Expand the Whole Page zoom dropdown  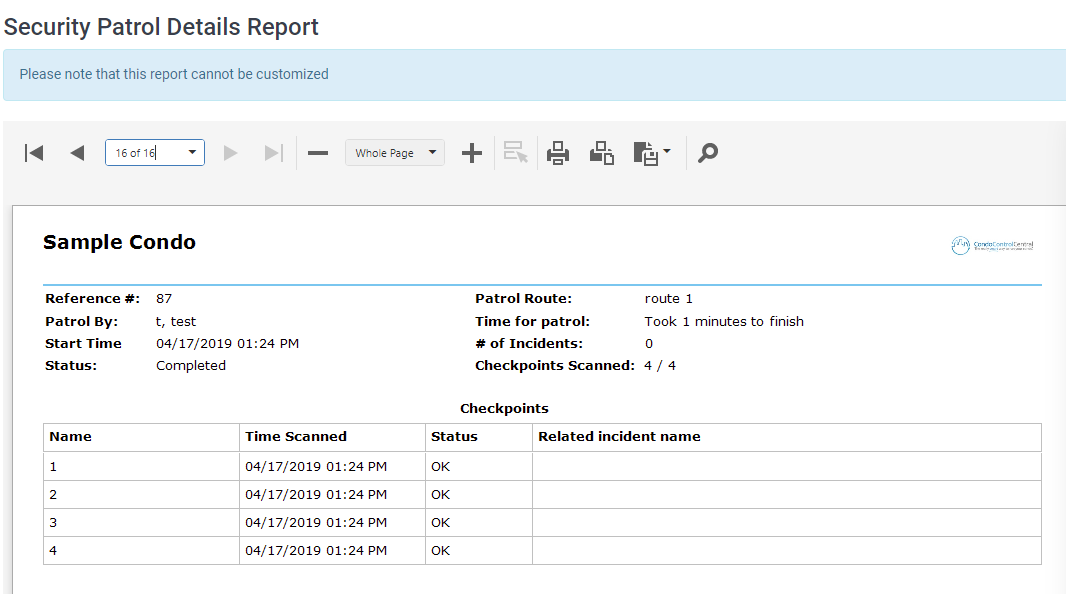pos(432,153)
